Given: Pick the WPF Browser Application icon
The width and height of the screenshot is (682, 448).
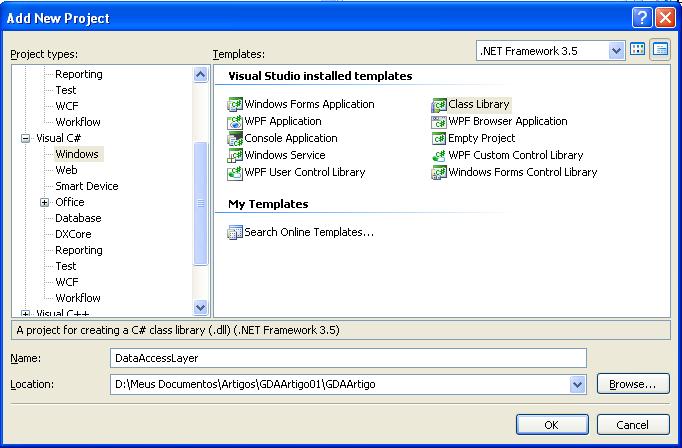Looking at the screenshot, I should coord(439,121).
